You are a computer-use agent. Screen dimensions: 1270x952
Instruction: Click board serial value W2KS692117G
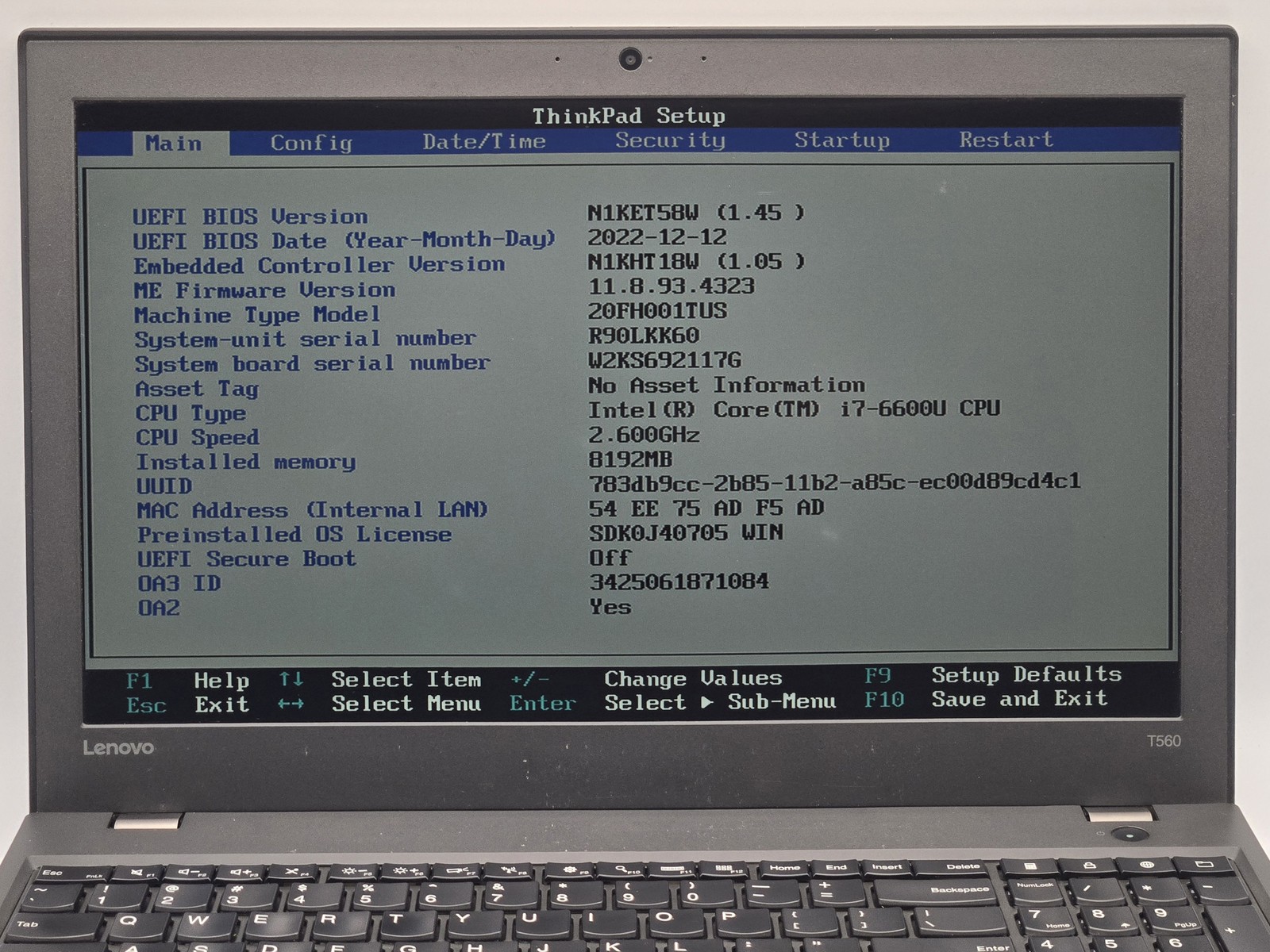[x=665, y=360]
